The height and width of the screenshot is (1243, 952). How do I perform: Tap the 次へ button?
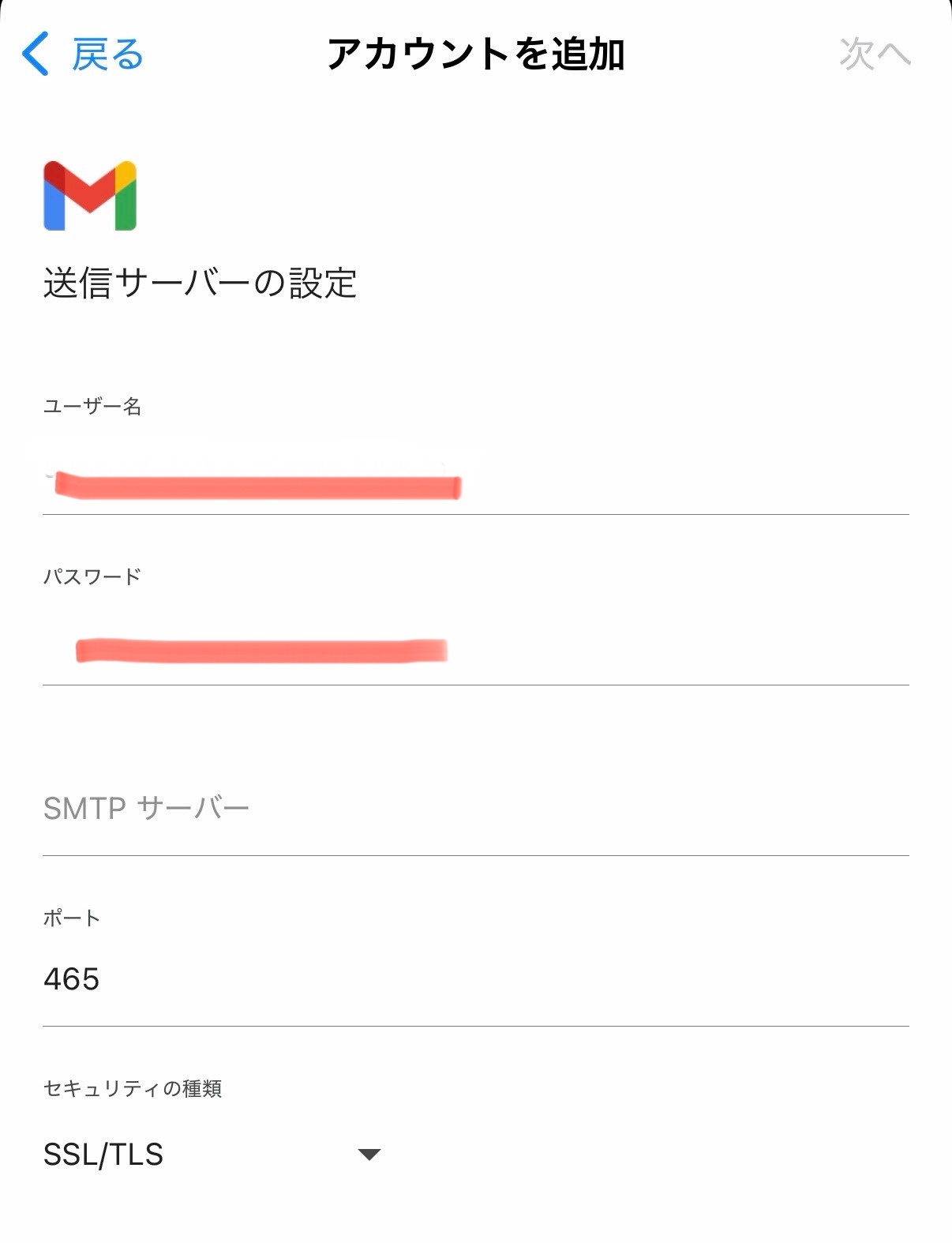pyautogui.click(x=875, y=54)
